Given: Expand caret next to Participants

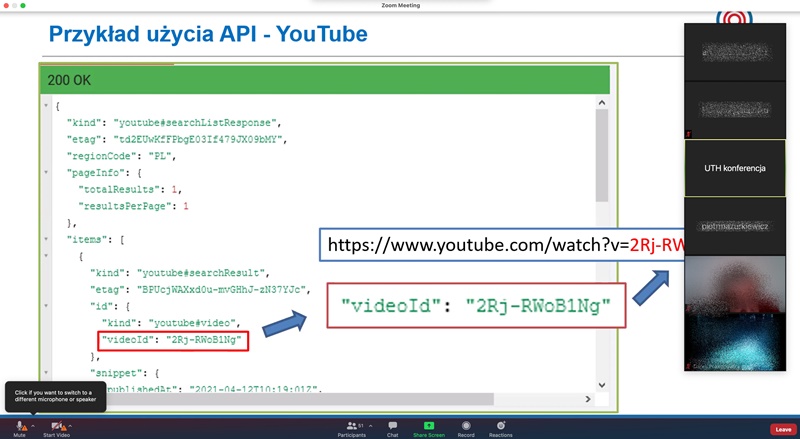Looking at the screenshot, I should click(370, 426).
